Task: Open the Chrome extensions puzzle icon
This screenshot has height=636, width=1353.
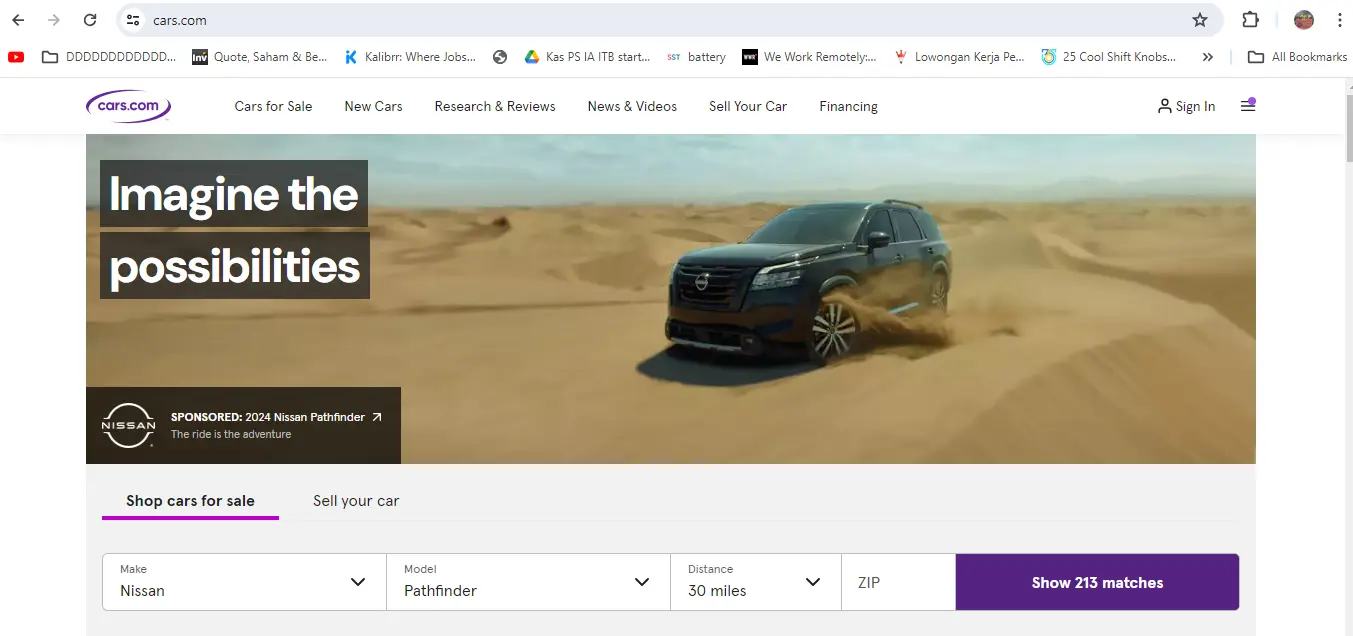Action: [x=1250, y=20]
